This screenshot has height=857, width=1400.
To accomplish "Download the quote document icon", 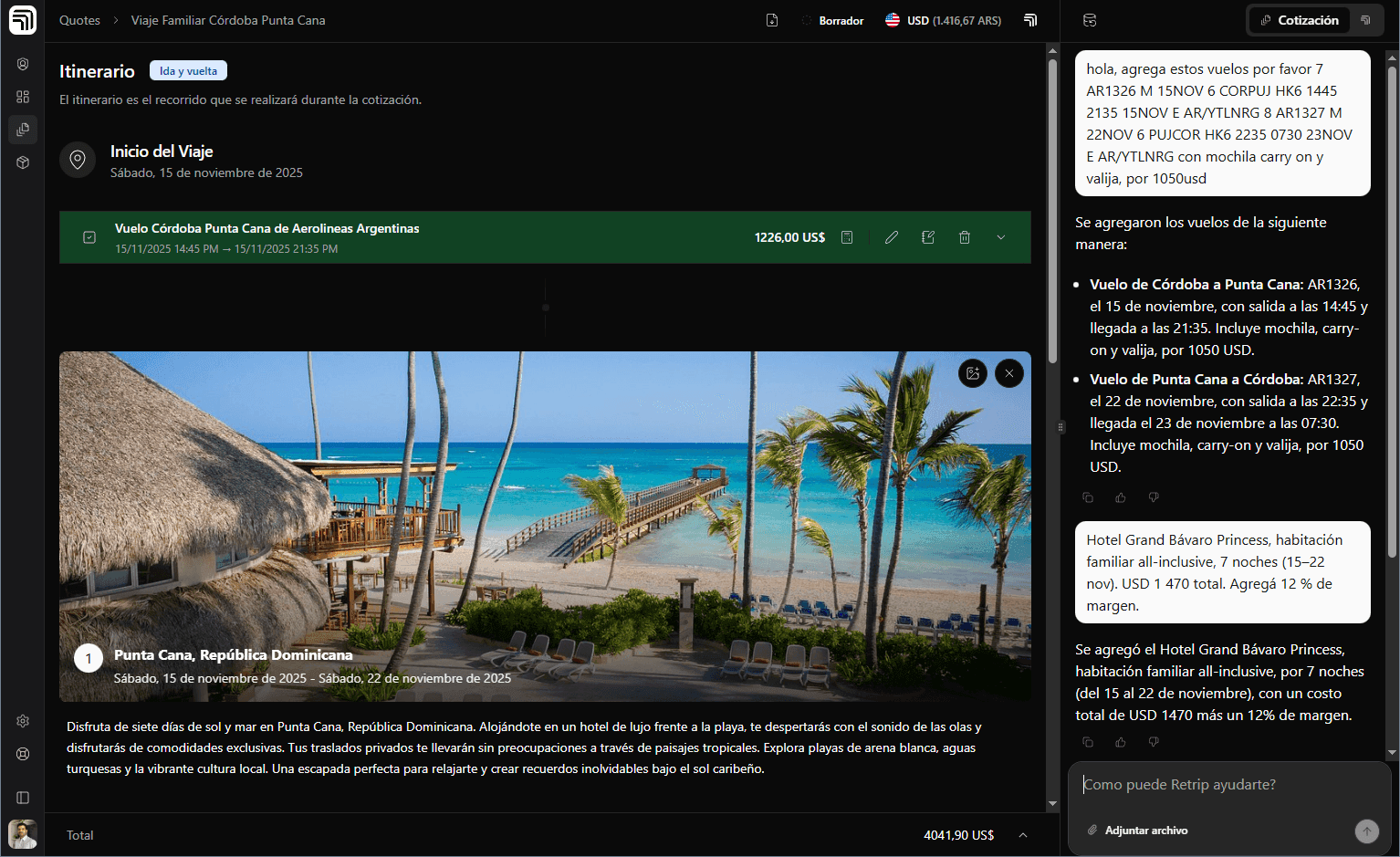I will click(772, 20).
